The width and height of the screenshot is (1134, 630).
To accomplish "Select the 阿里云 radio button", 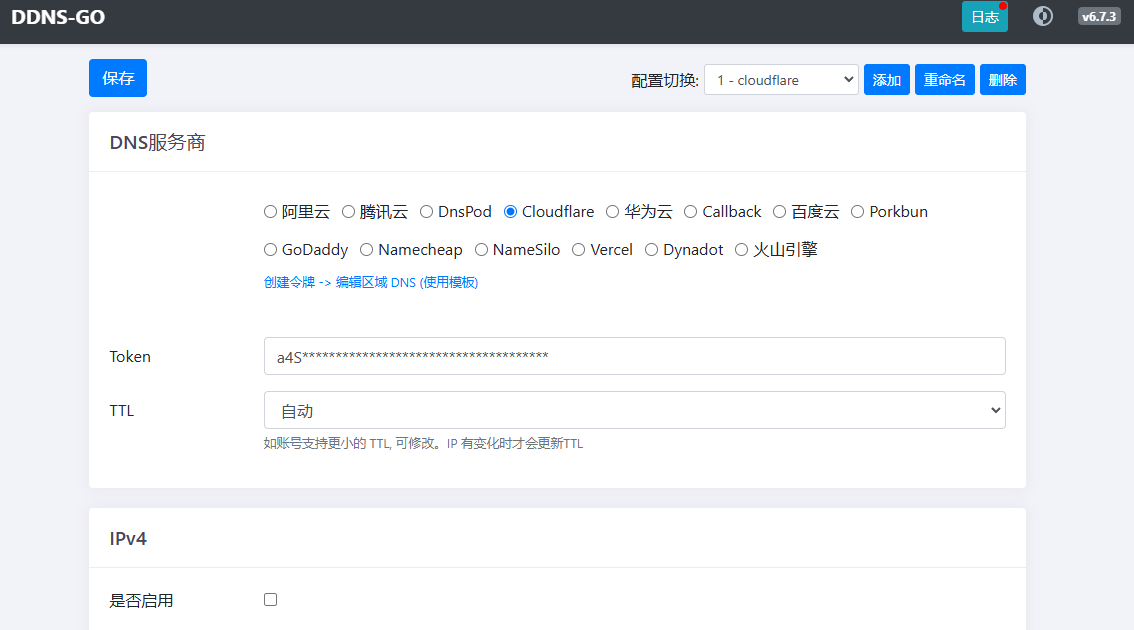I will 271,212.
